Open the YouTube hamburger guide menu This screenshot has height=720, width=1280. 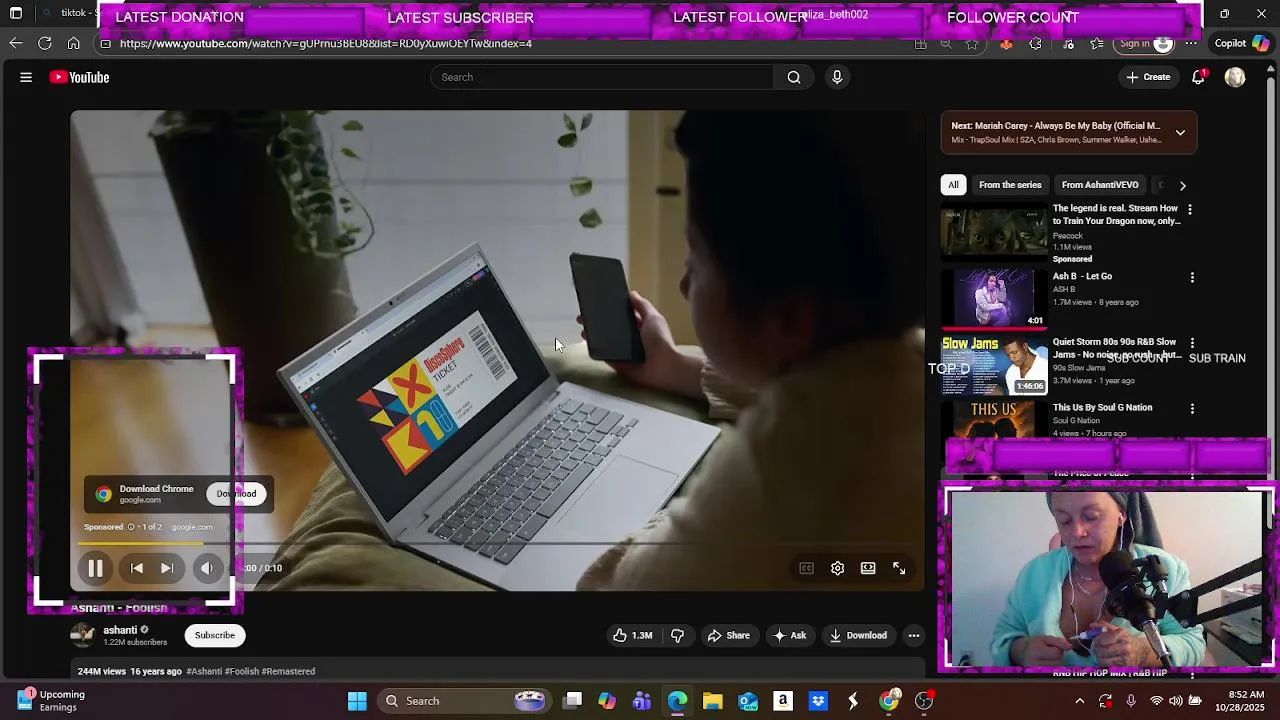pyautogui.click(x=26, y=77)
